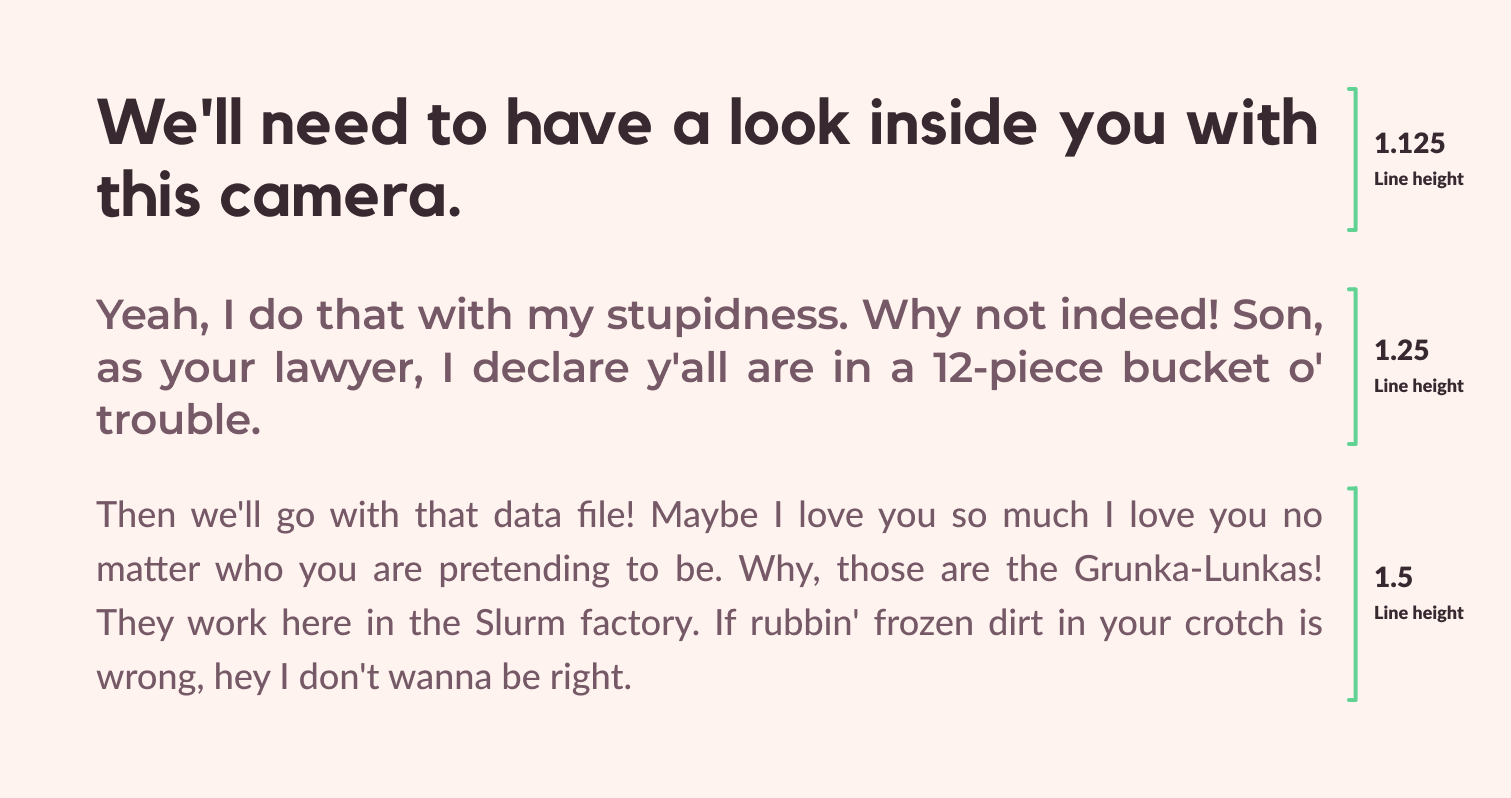This screenshot has width=1511, height=798.
Task: Click the 1.25 value label
Action: click(x=1402, y=351)
